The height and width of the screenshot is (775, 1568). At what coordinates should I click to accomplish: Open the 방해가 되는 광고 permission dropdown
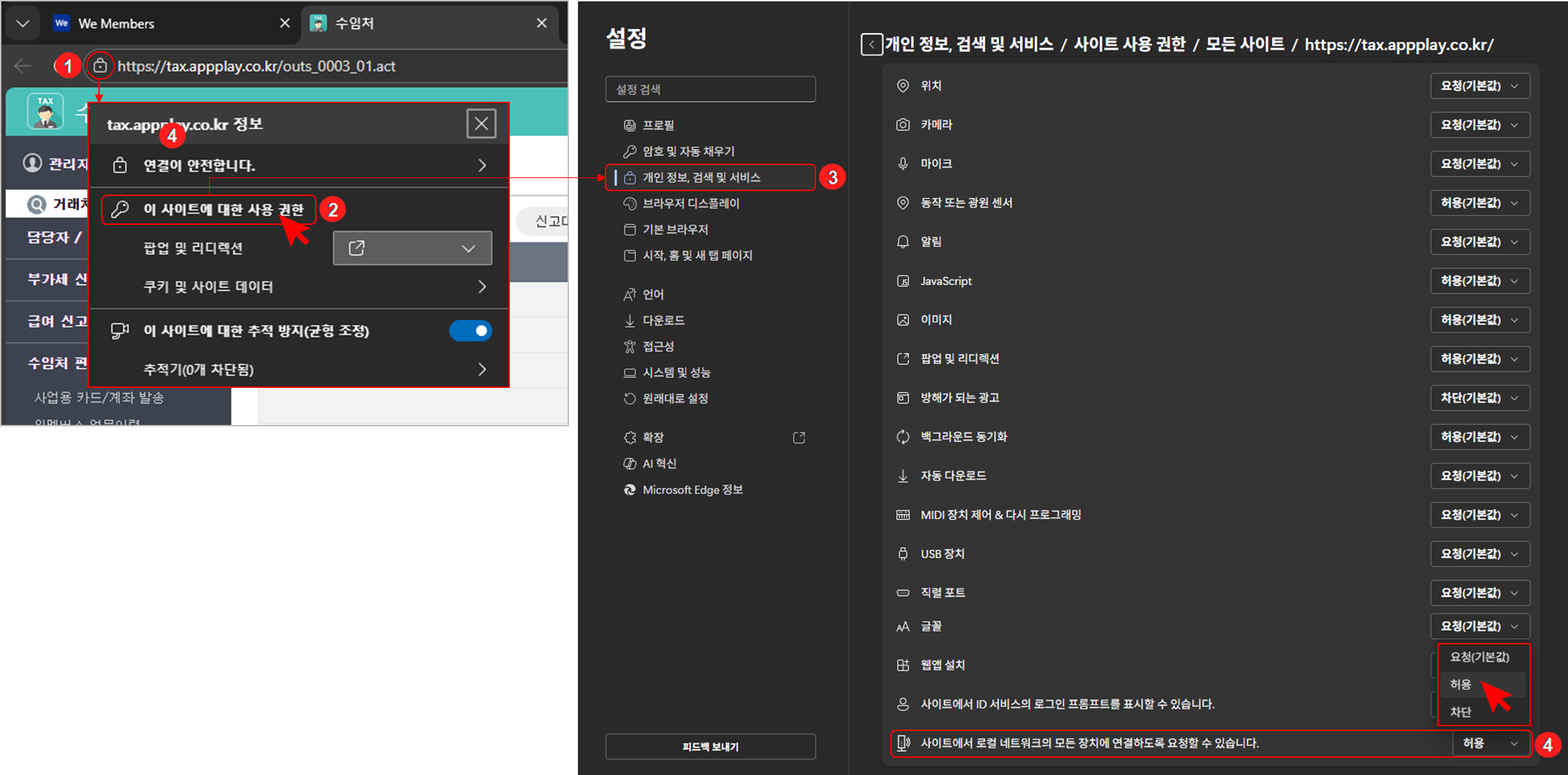point(1479,398)
